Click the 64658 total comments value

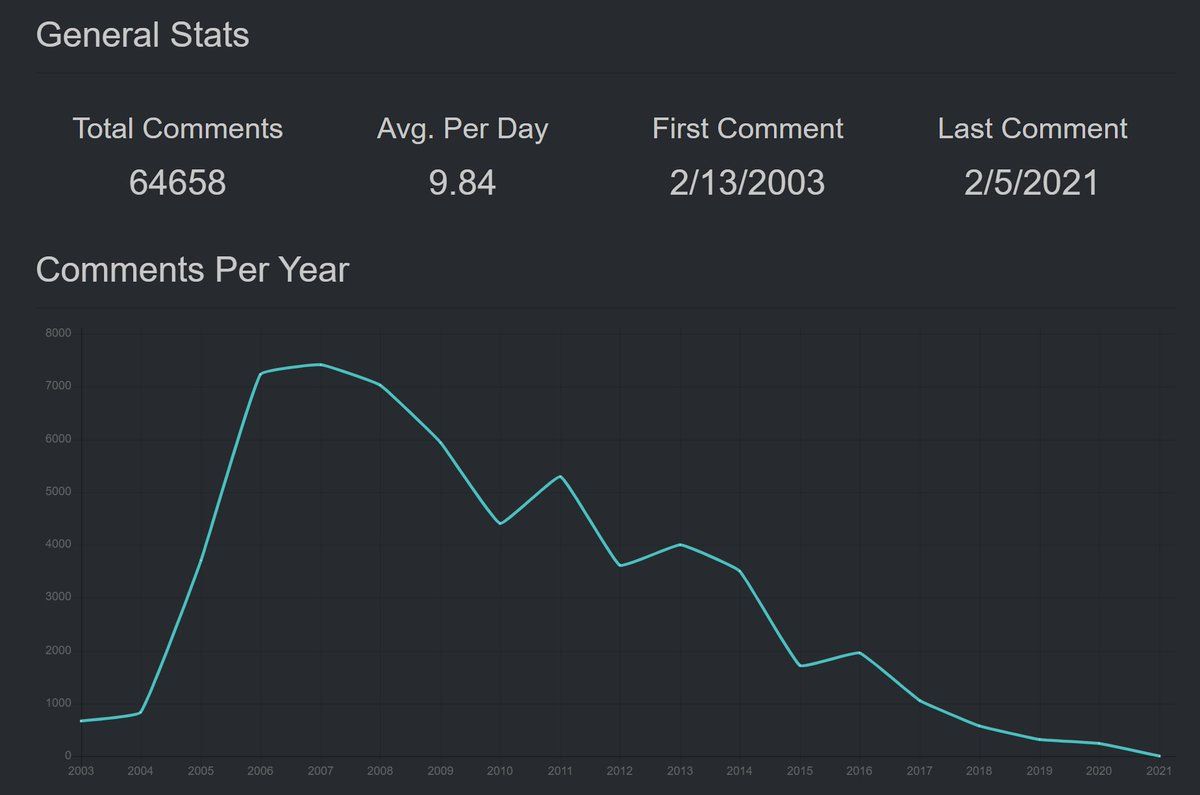tap(178, 183)
